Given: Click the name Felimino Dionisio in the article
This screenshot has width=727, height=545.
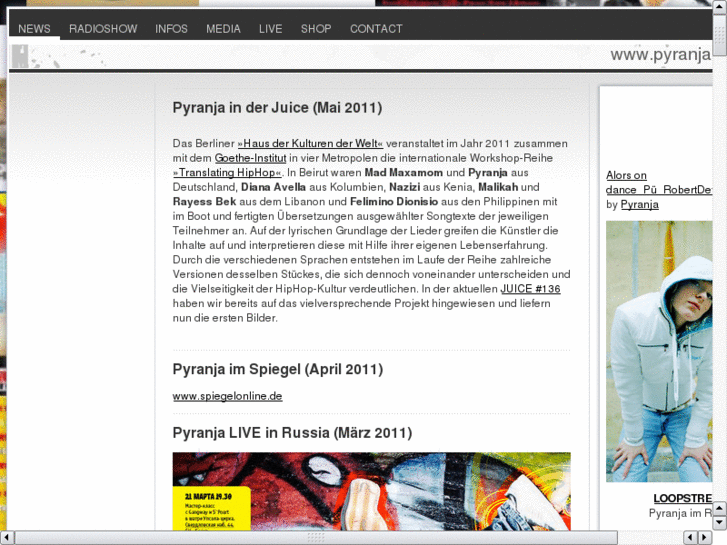Looking at the screenshot, I should 394,202.
